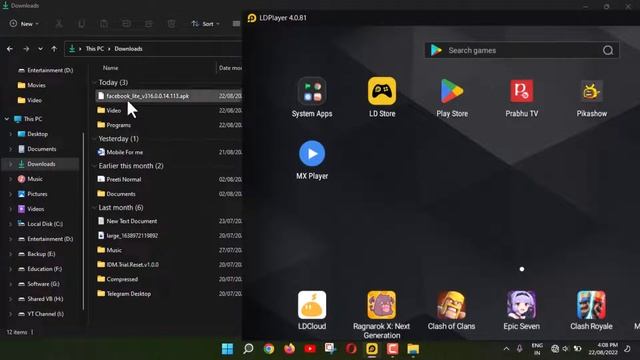640x360 pixels.
Task: Expand the Music tree node
Action: pyautogui.click(x=11, y=179)
